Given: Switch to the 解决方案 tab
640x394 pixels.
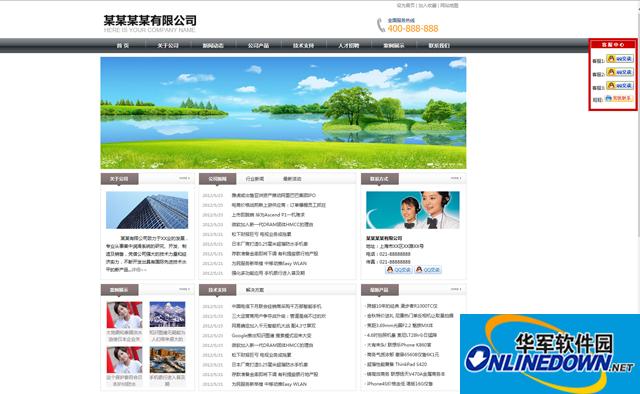Looking at the screenshot, I should [255, 290].
